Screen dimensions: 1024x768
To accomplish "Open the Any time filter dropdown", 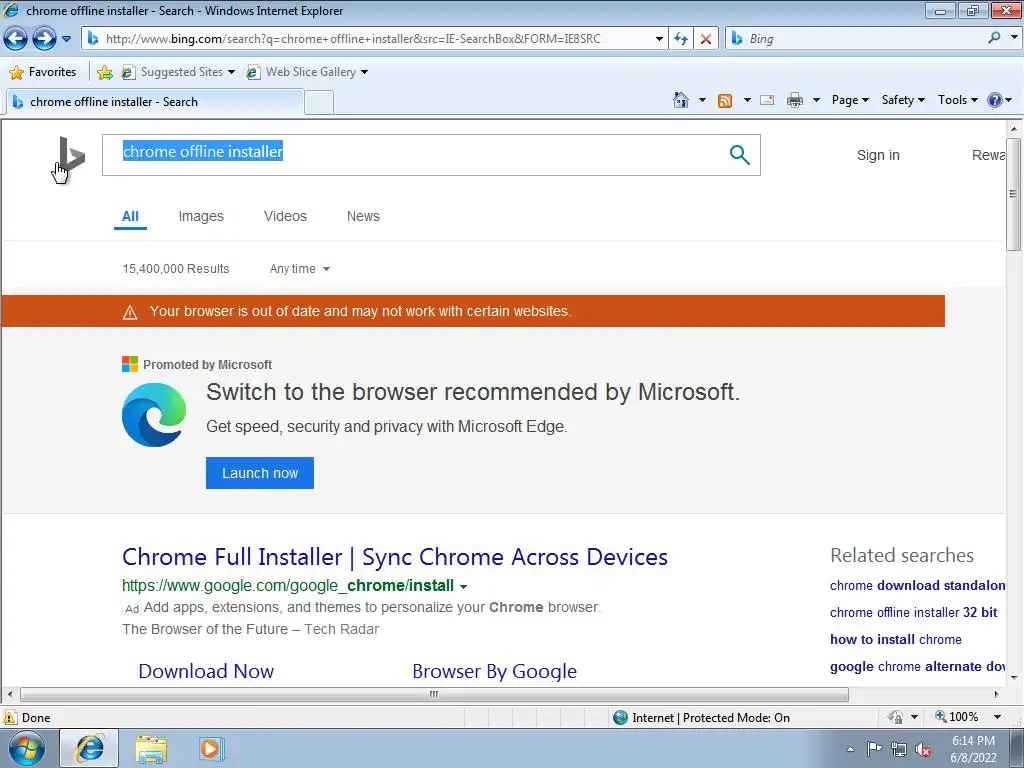I will (x=300, y=269).
